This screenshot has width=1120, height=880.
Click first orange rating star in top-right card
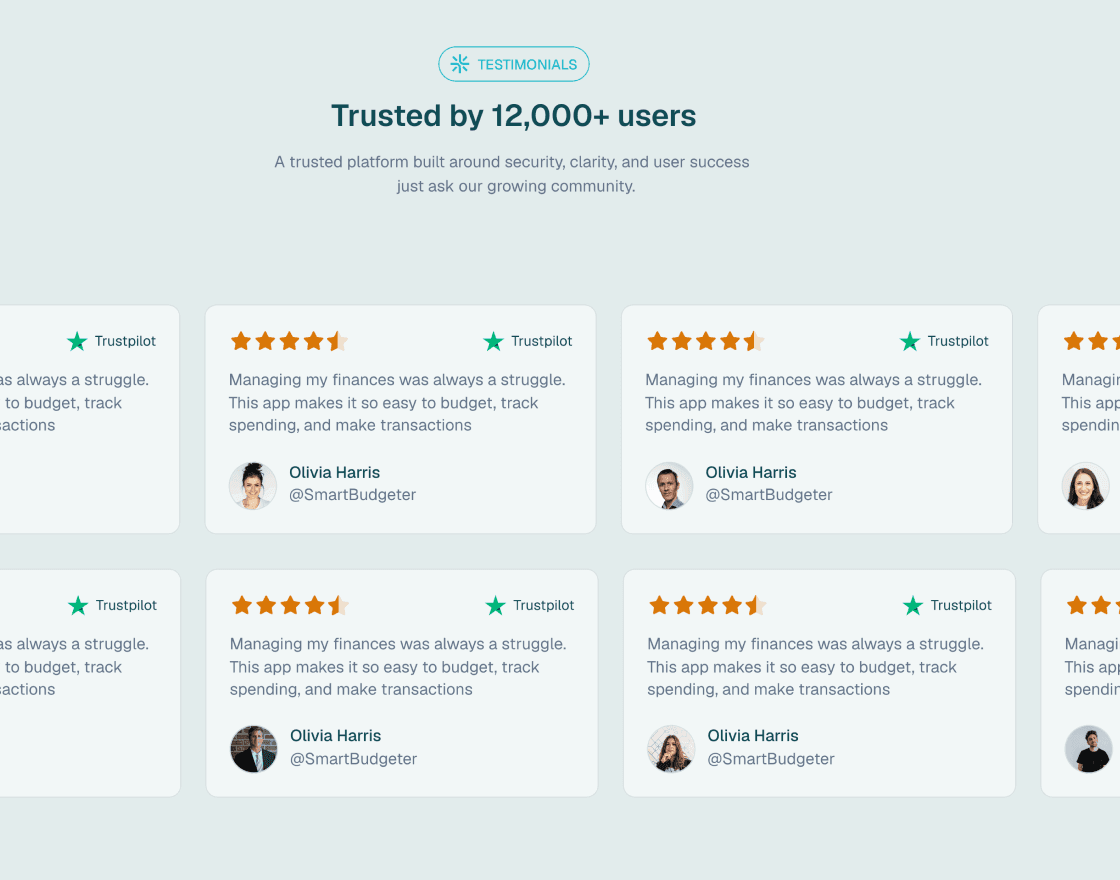[x=657, y=341]
